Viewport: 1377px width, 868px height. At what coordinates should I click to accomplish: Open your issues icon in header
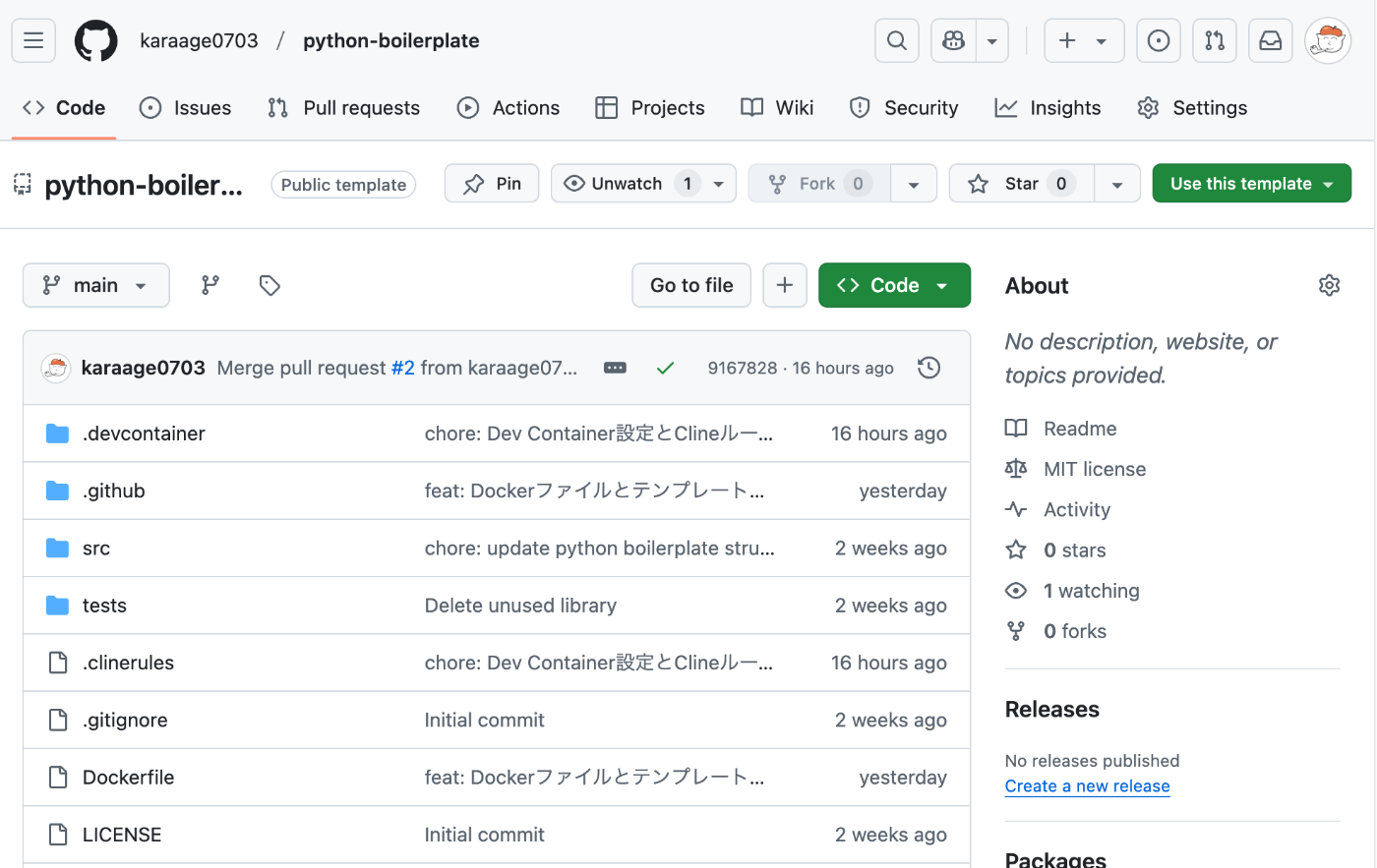[1159, 40]
